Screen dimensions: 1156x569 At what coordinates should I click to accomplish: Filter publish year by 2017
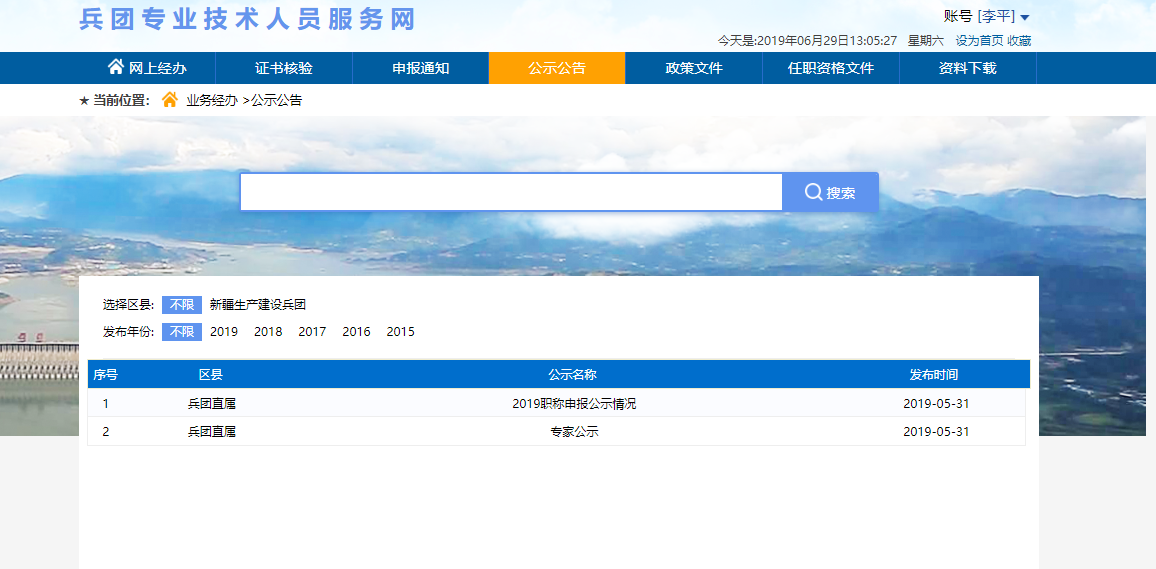[312, 332]
